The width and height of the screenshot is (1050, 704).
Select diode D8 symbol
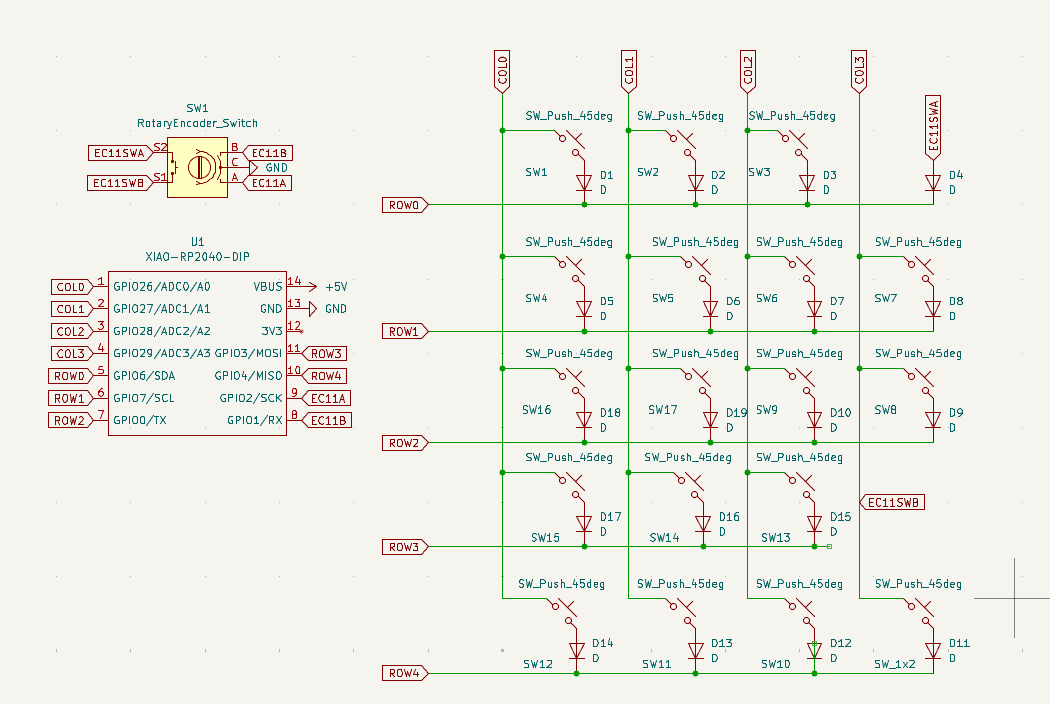933,309
